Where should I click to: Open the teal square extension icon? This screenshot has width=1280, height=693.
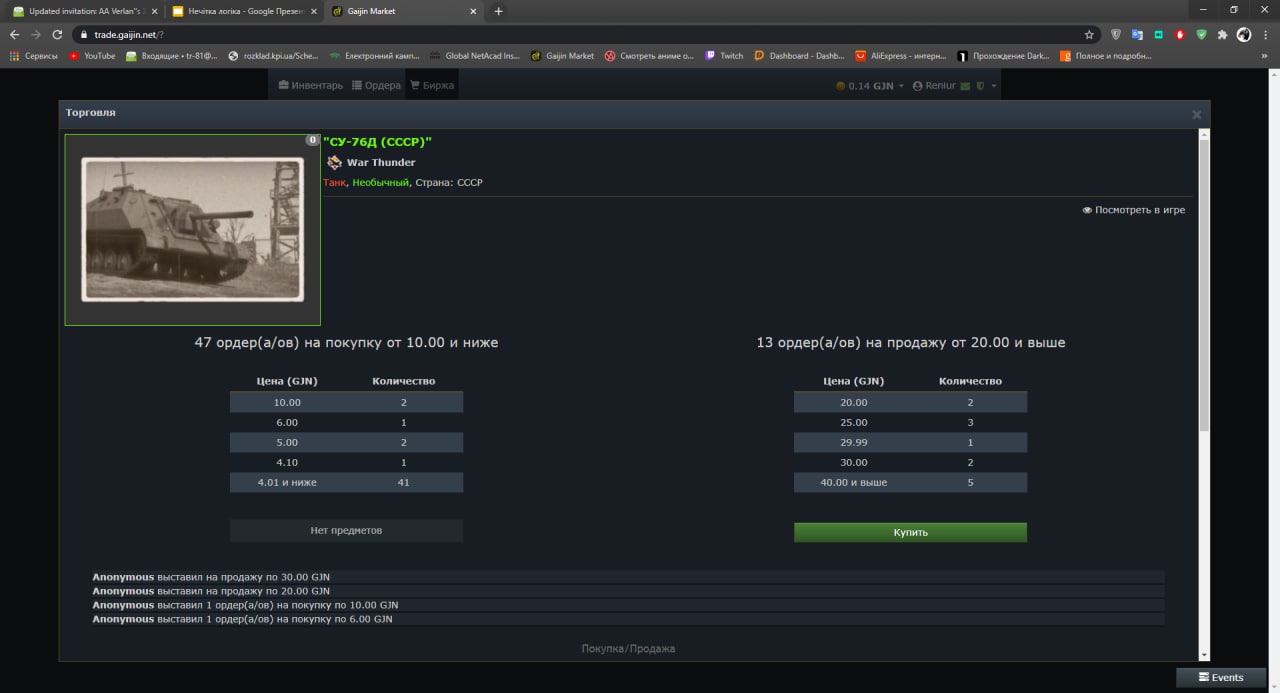pos(1158,34)
